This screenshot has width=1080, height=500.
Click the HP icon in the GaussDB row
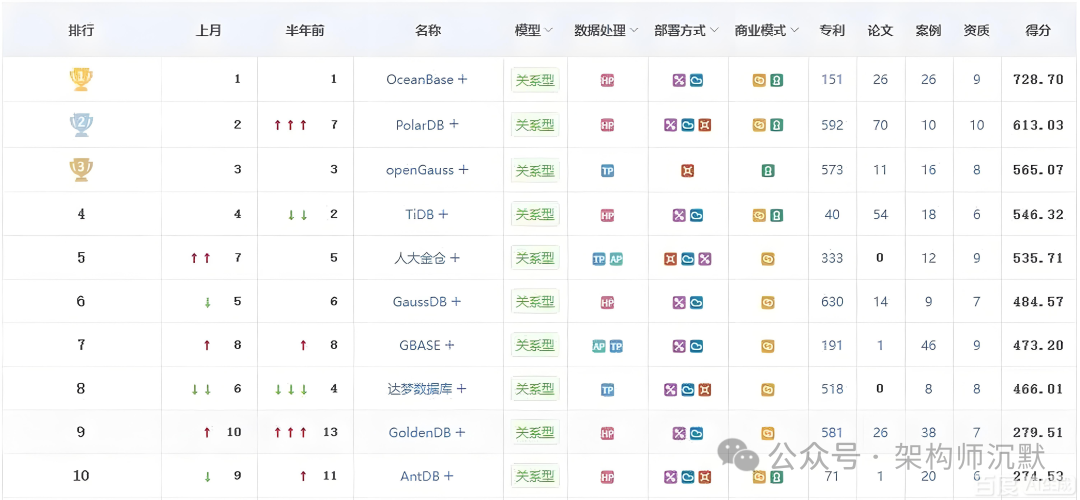pos(608,302)
